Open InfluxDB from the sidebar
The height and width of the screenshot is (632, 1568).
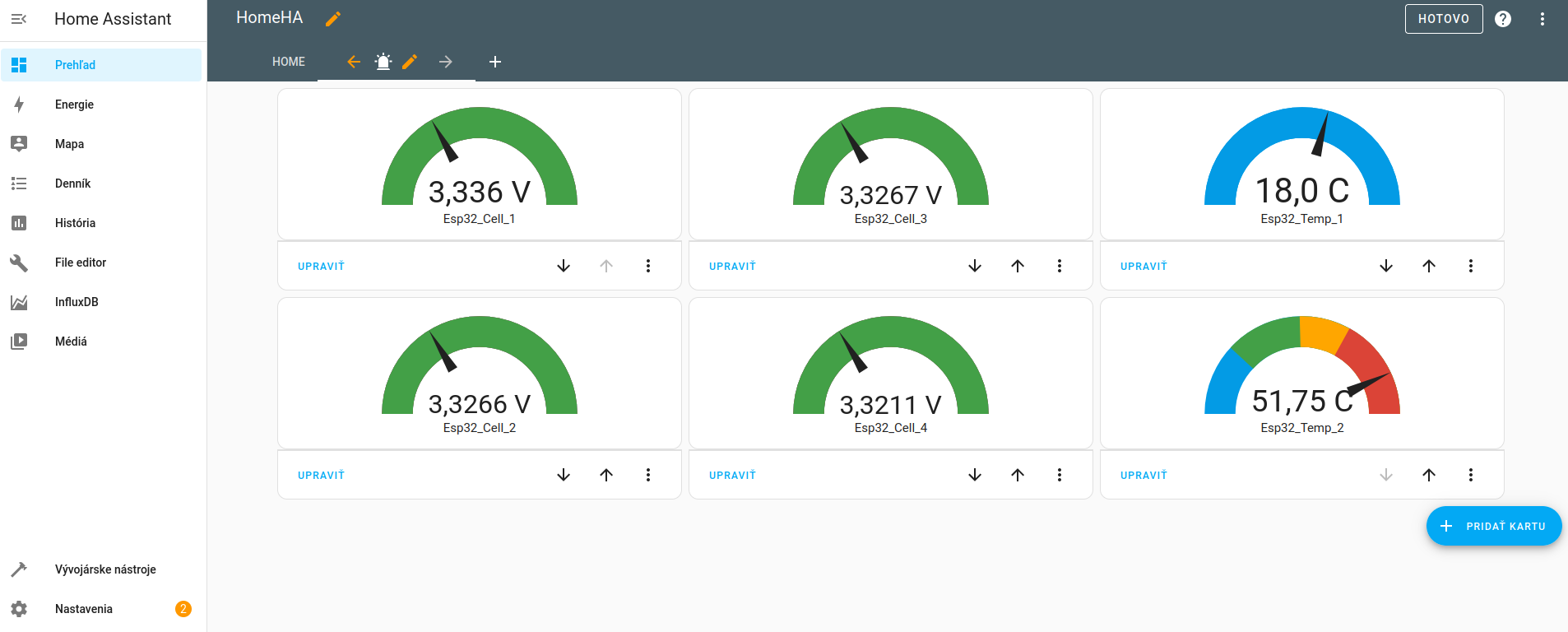(77, 302)
